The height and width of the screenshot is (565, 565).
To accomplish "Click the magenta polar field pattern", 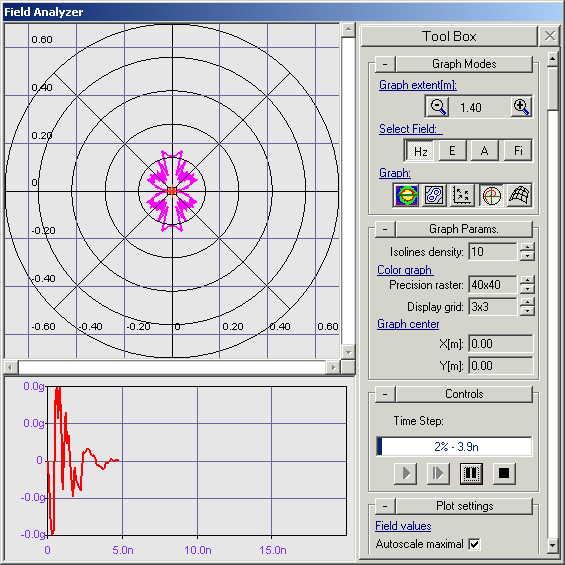I will (x=172, y=191).
